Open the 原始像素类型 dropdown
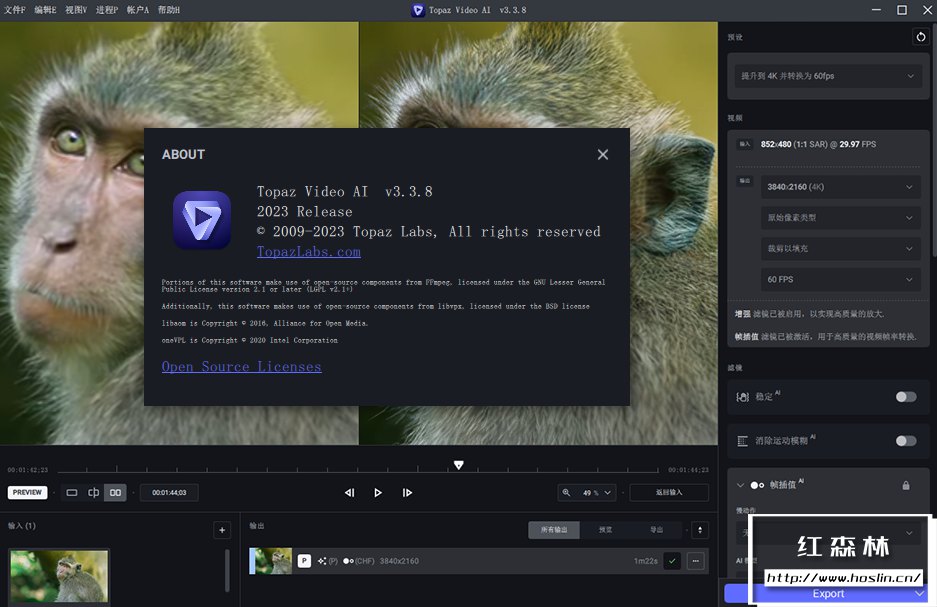Screen dimensions: 937x607 (x=840, y=217)
